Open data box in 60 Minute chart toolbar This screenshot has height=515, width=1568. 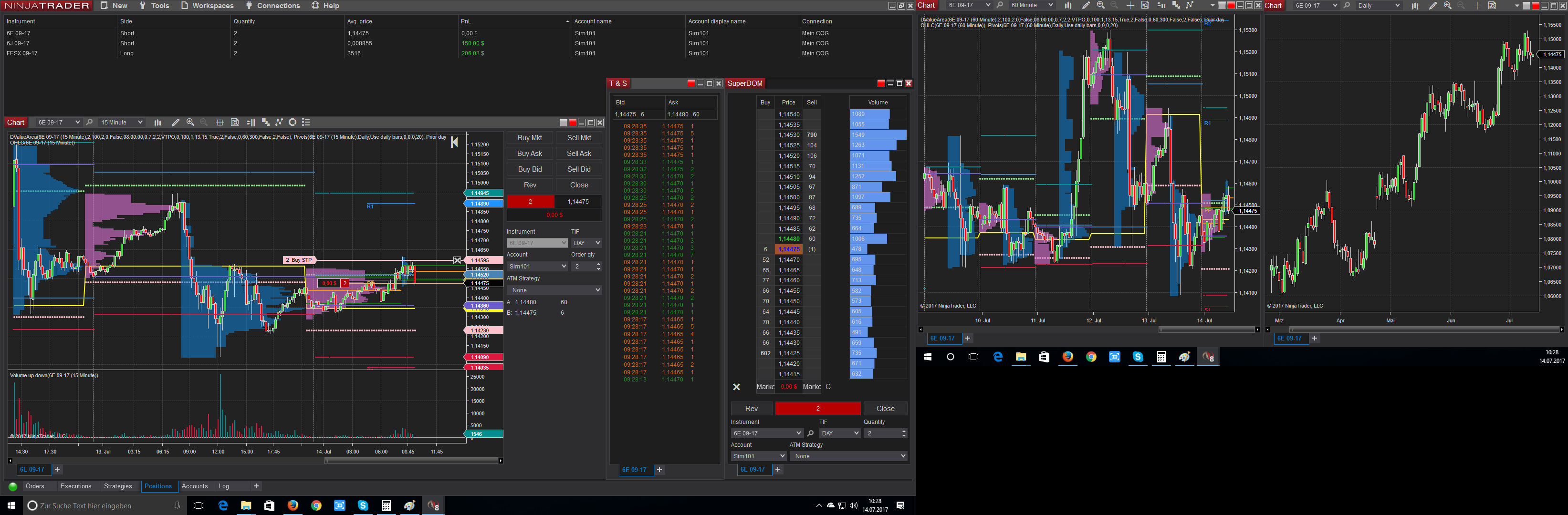(x=1145, y=5)
